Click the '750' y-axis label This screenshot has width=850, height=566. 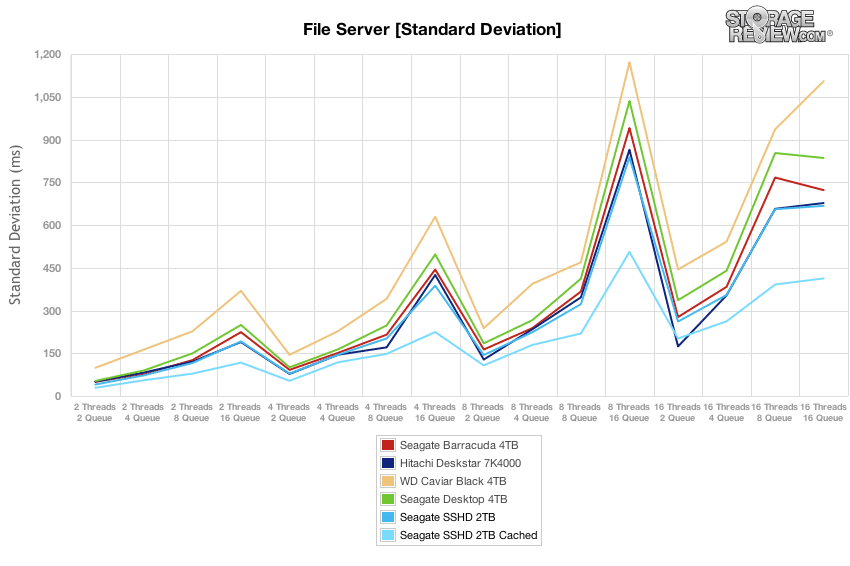point(51,183)
